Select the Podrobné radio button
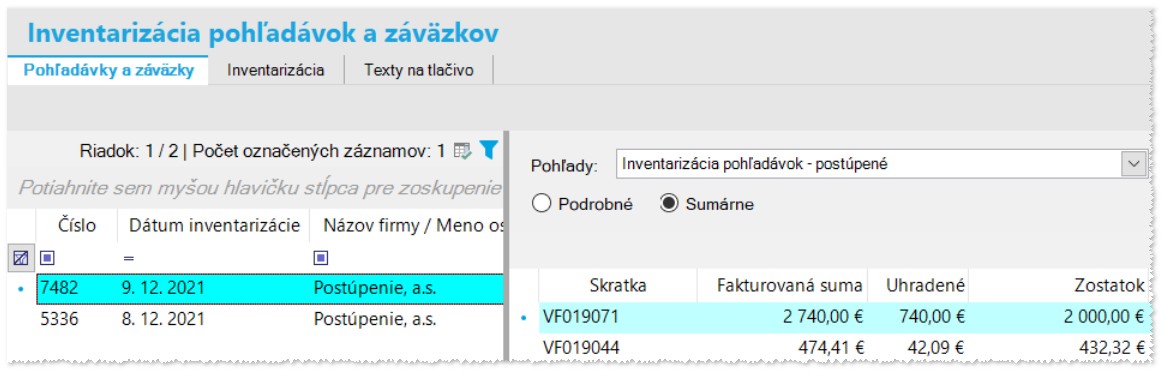 [542, 204]
